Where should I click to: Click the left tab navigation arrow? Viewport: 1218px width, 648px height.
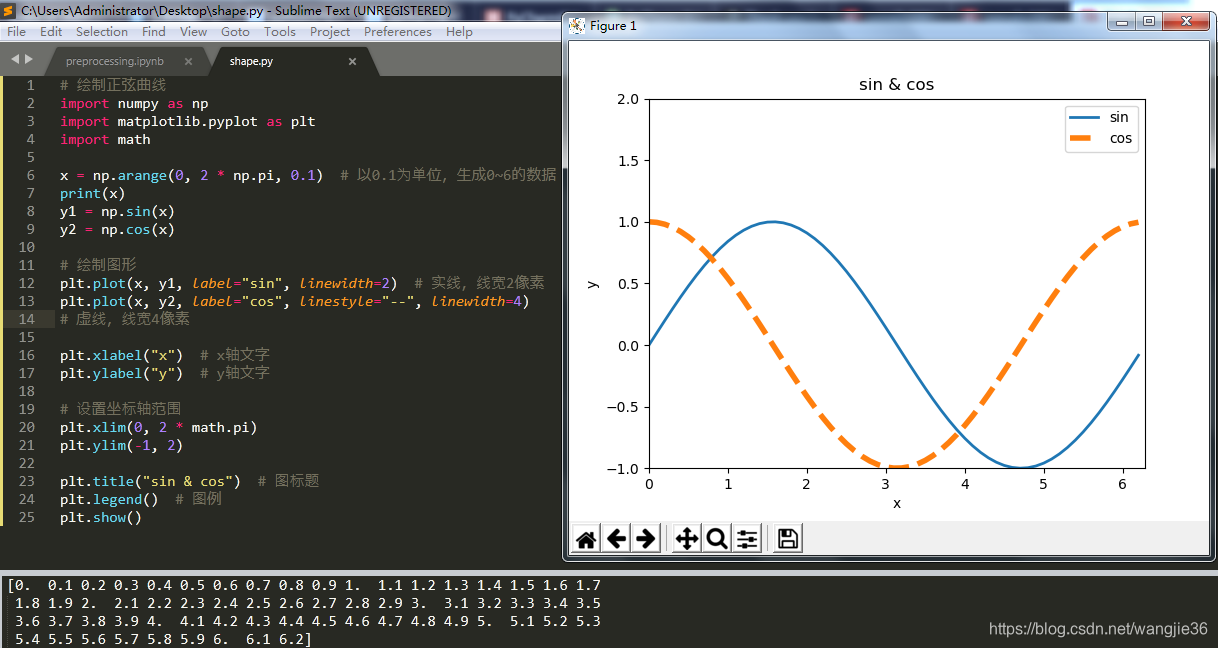pos(15,59)
